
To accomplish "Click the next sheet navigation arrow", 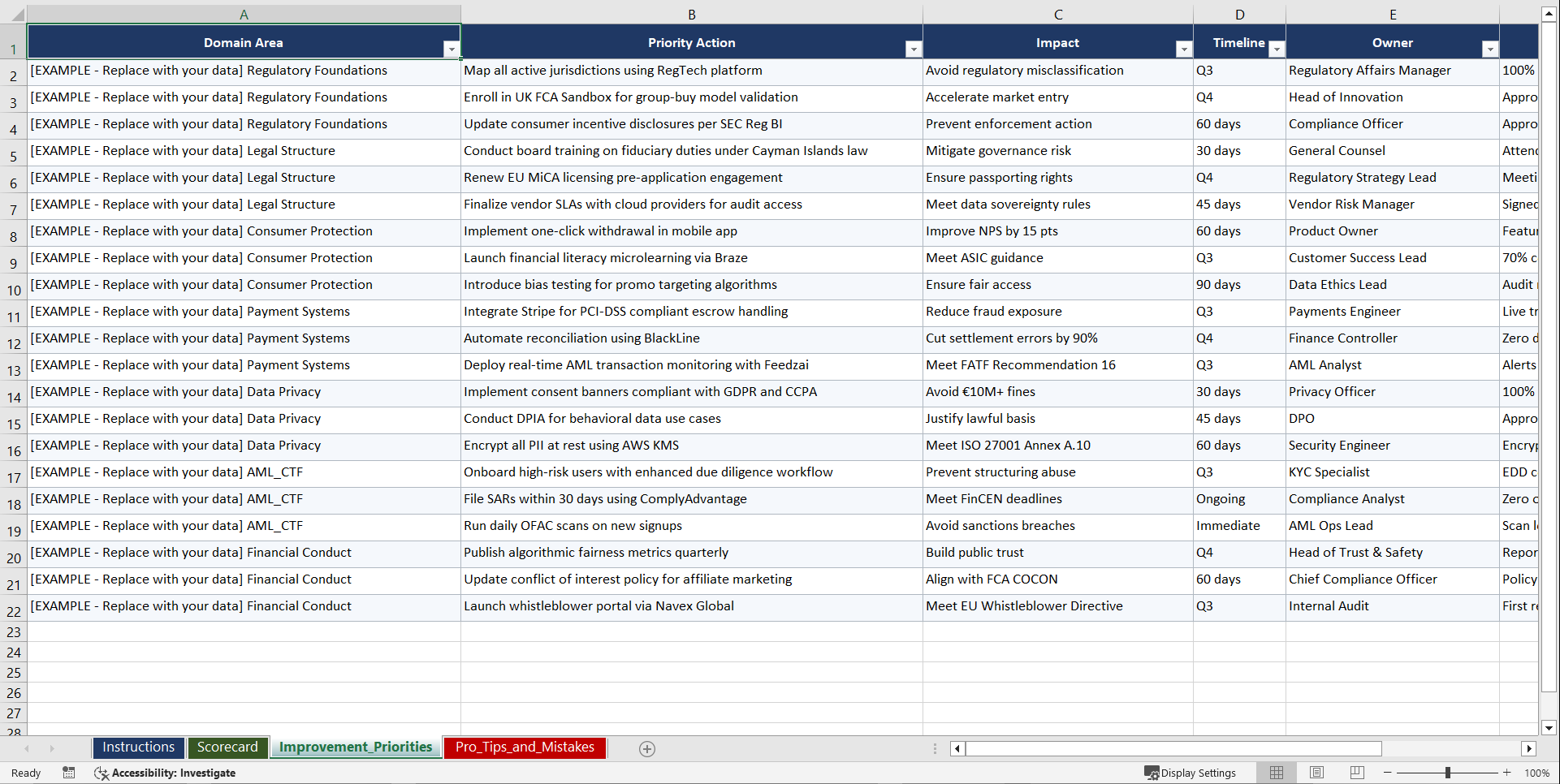I will (x=51, y=748).
